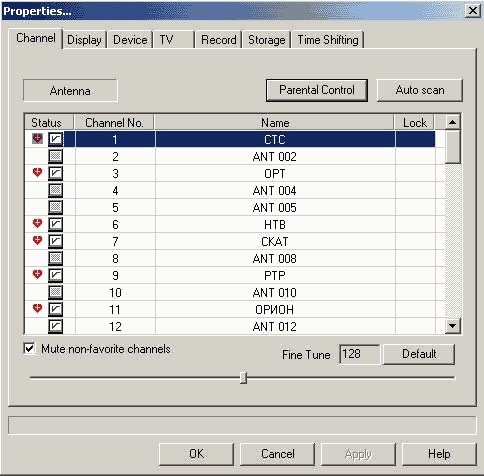484x476 pixels.
Task: Select the ANT 004 channel name
Action: [275, 190]
